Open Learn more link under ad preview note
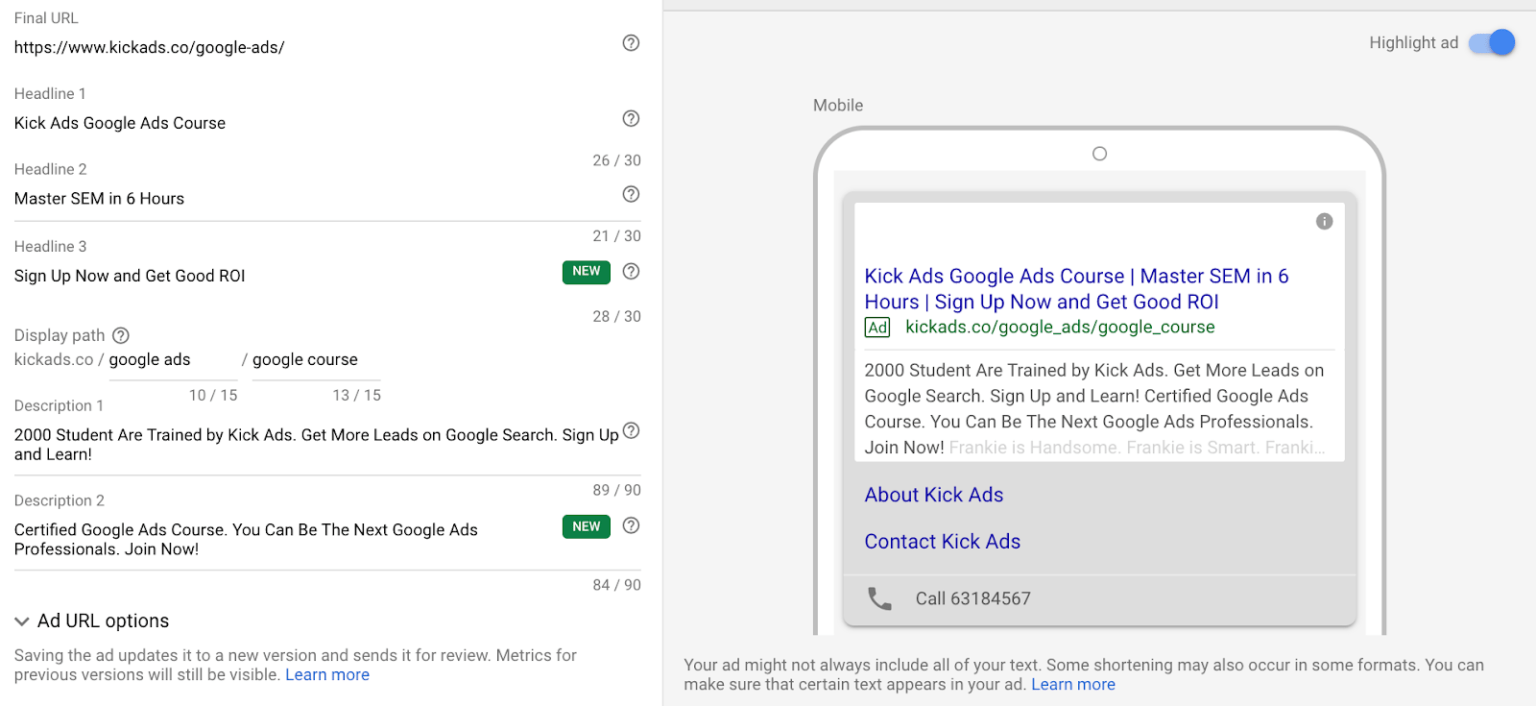 (x=1073, y=684)
